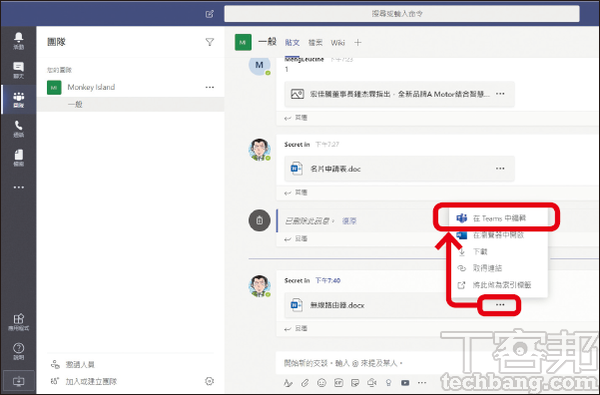Open the Activity bell in sidebar
The height and width of the screenshot is (395, 600).
pos(18,41)
